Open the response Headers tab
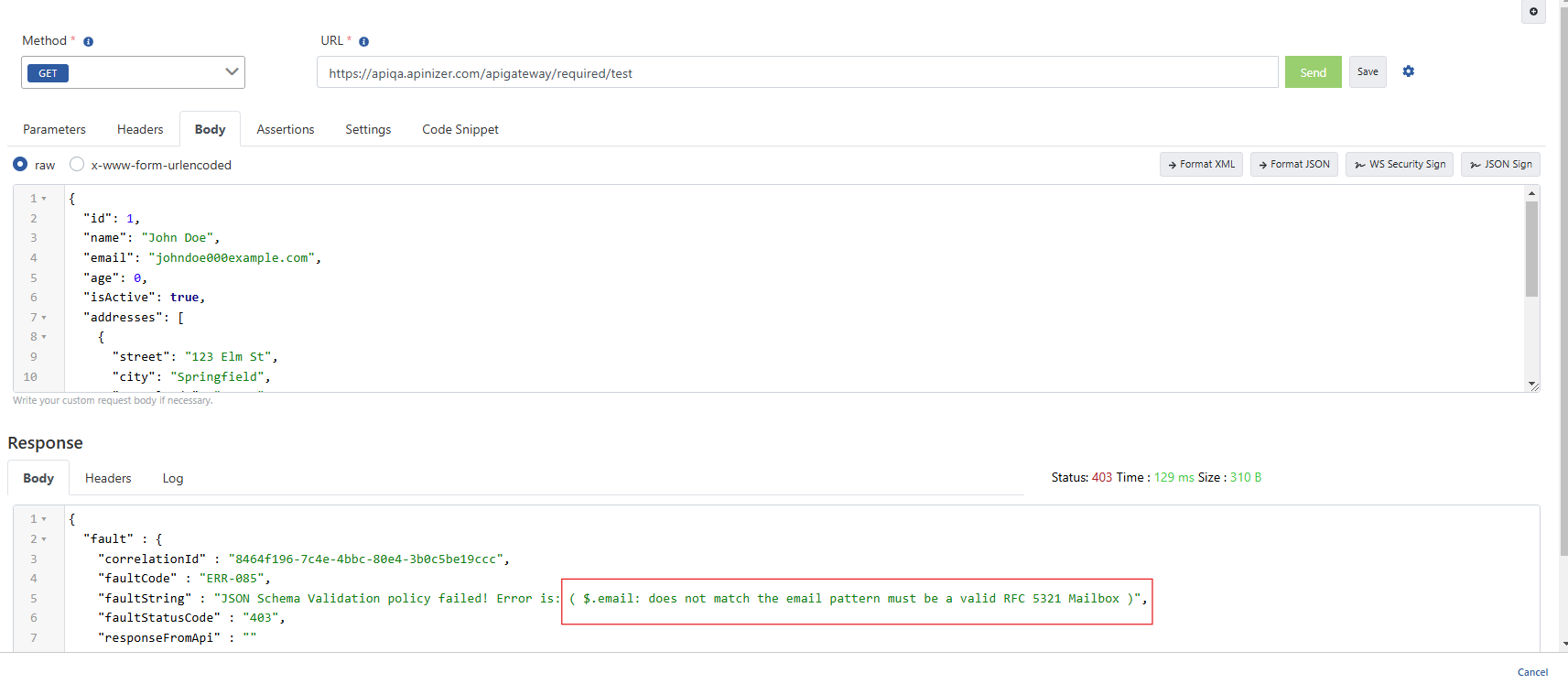 pos(108,479)
